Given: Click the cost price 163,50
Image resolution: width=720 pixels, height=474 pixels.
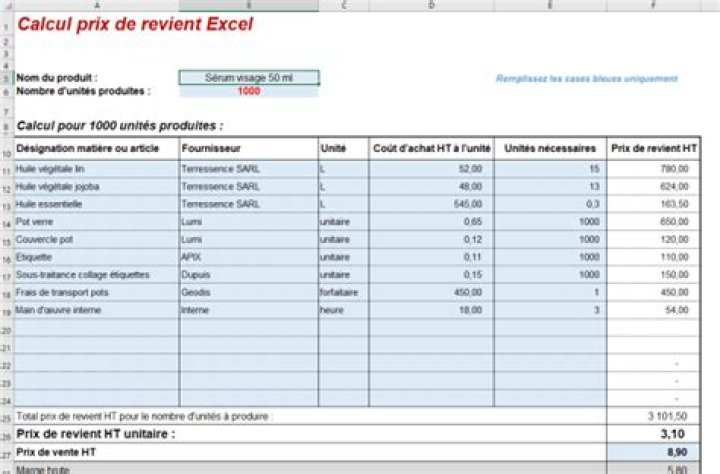Looking at the screenshot, I should (653, 204).
